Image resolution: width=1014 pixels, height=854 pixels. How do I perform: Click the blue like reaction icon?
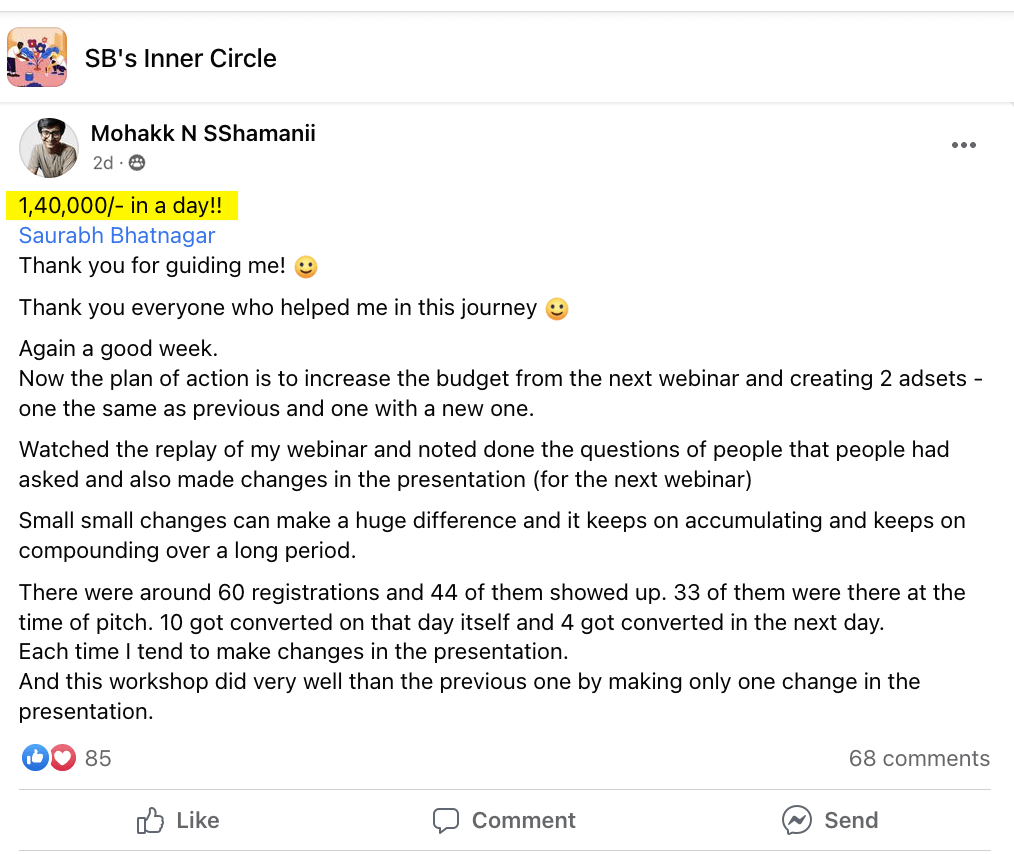35,758
